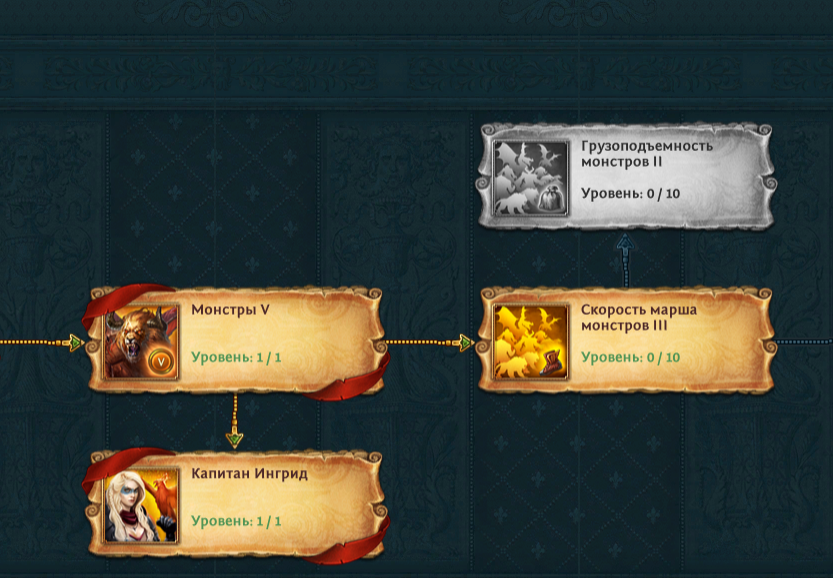
Task: Click green arrow pointing down to Капитан Ингрид
Action: [x=234, y=439]
